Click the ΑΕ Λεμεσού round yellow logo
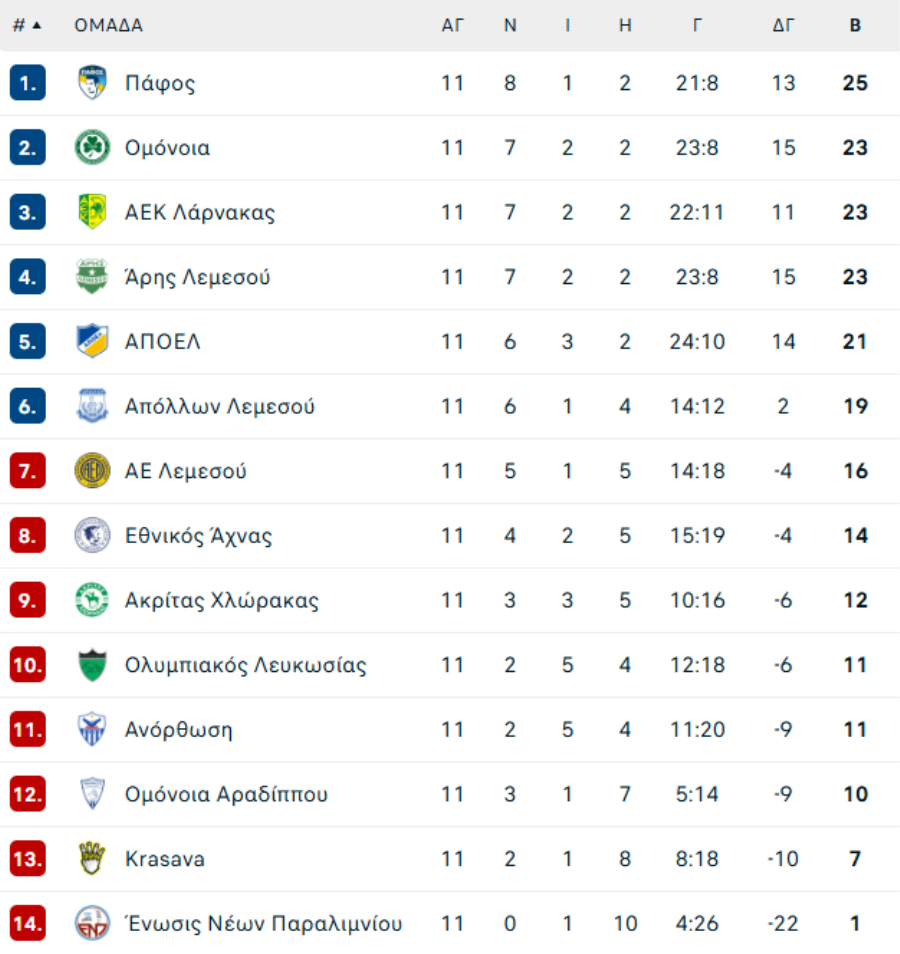 point(92,471)
